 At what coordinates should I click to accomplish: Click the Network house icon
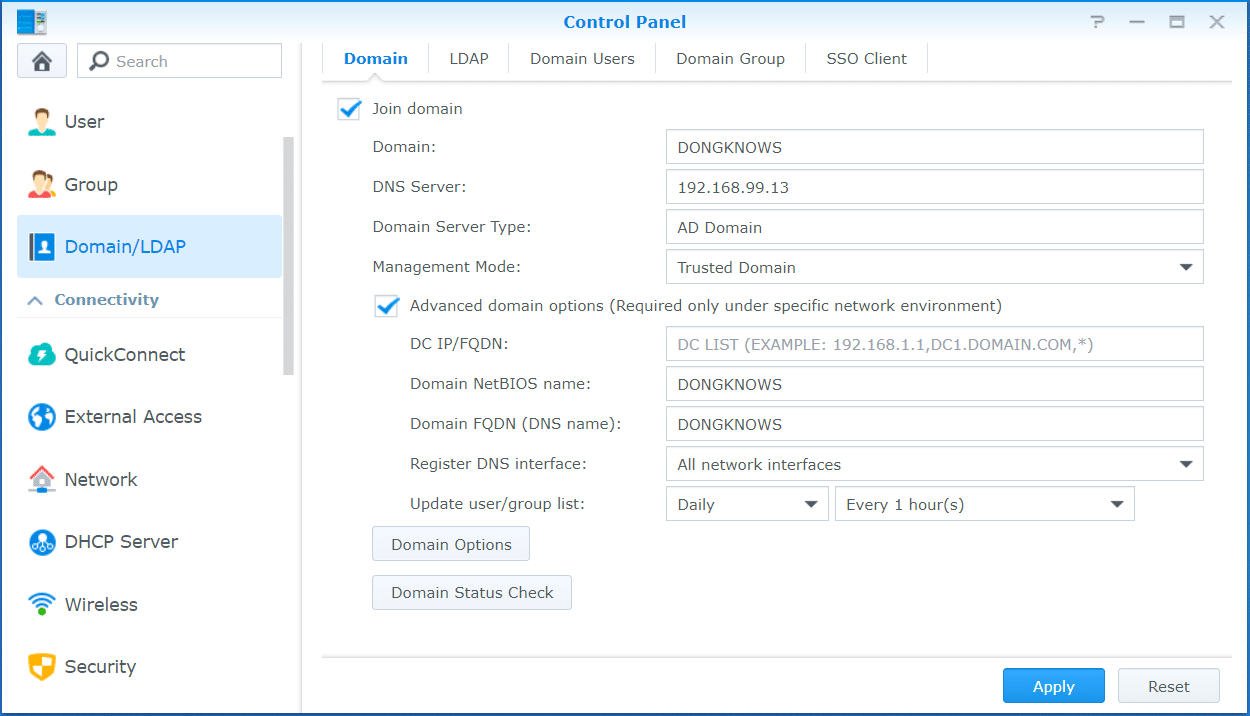pyautogui.click(x=42, y=480)
